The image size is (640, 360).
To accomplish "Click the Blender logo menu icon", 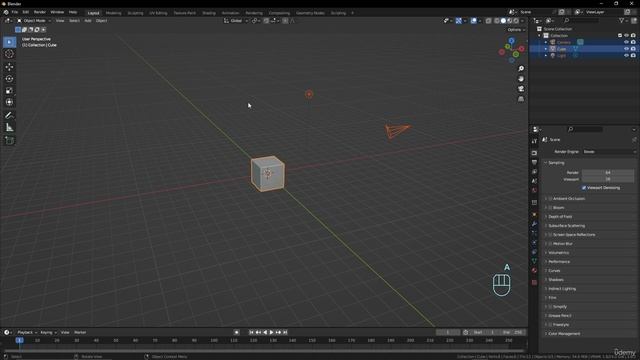I will (x=6, y=12).
